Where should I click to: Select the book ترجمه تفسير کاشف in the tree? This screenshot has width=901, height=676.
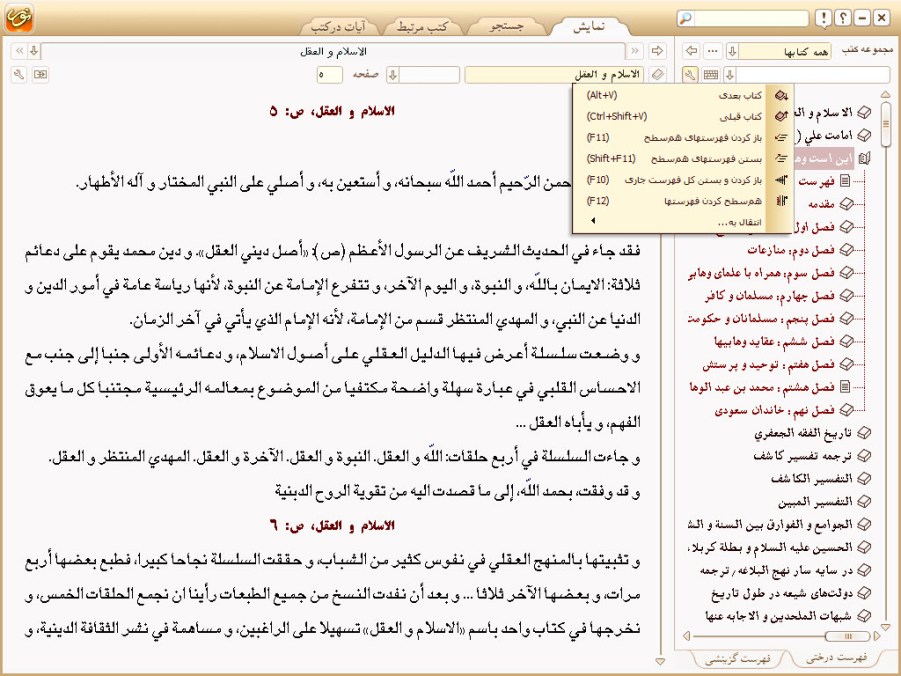point(803,455)
